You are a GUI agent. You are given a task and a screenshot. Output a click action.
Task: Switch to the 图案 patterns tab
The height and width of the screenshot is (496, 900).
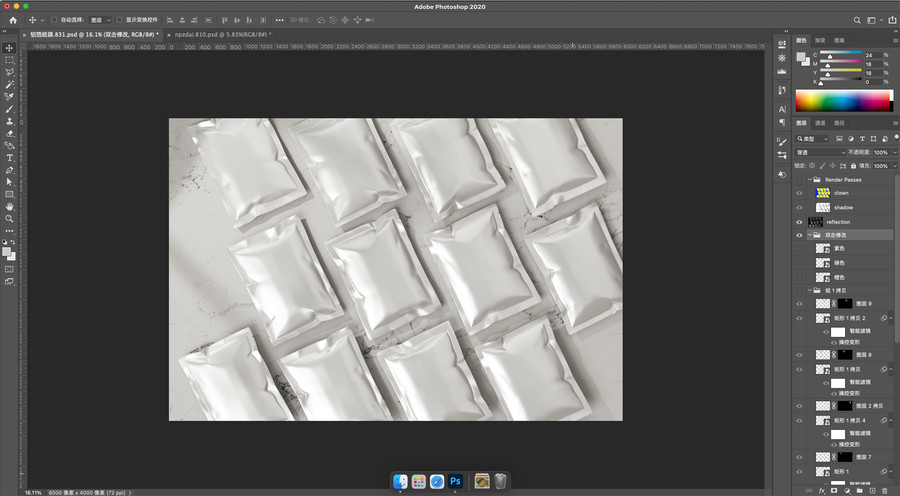click(x=839, y=41)
